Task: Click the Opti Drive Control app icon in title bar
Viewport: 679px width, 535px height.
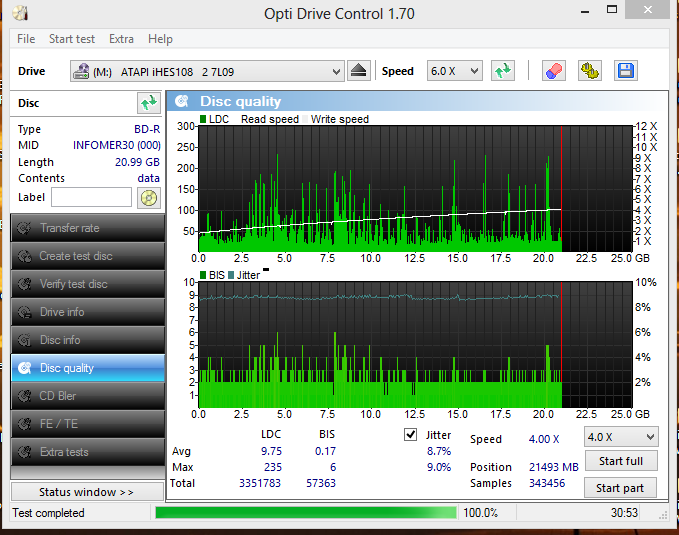Action: 20,13
